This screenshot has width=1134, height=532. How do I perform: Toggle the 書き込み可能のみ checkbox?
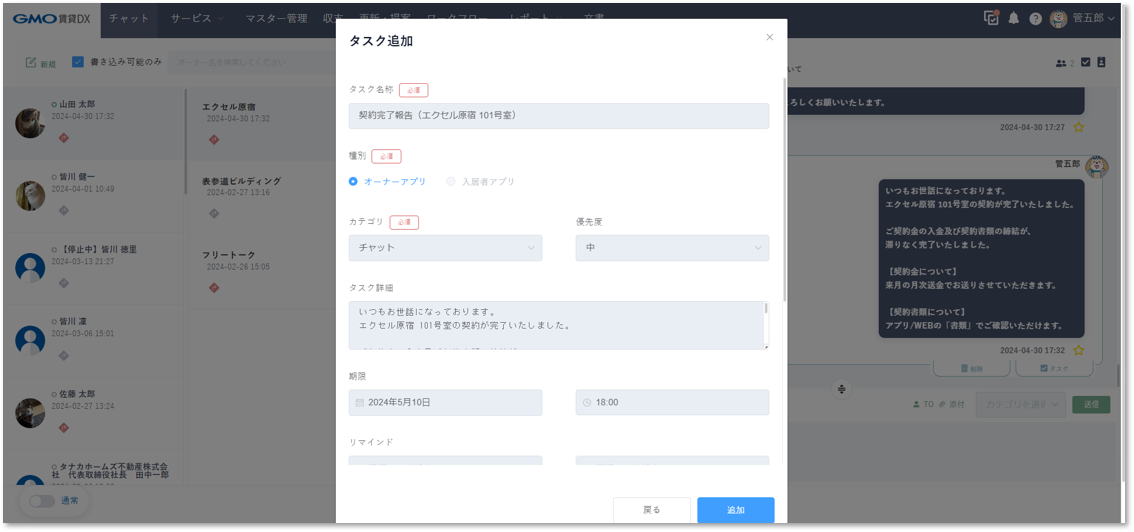(x=78, y=62)
